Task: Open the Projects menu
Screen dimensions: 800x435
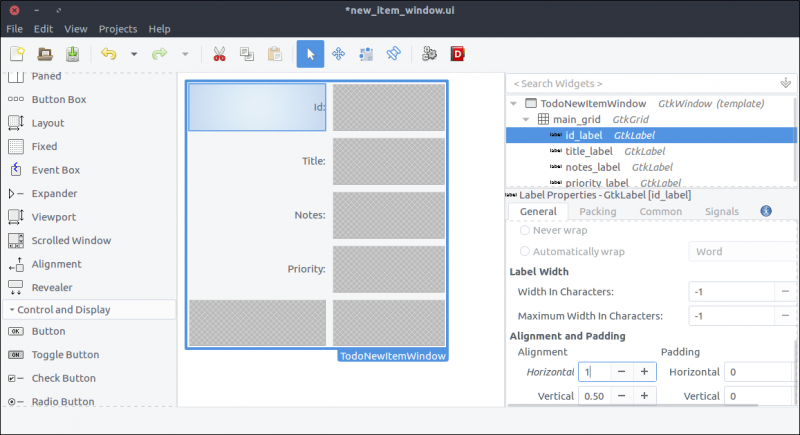Action: click(x=118, y=29)
